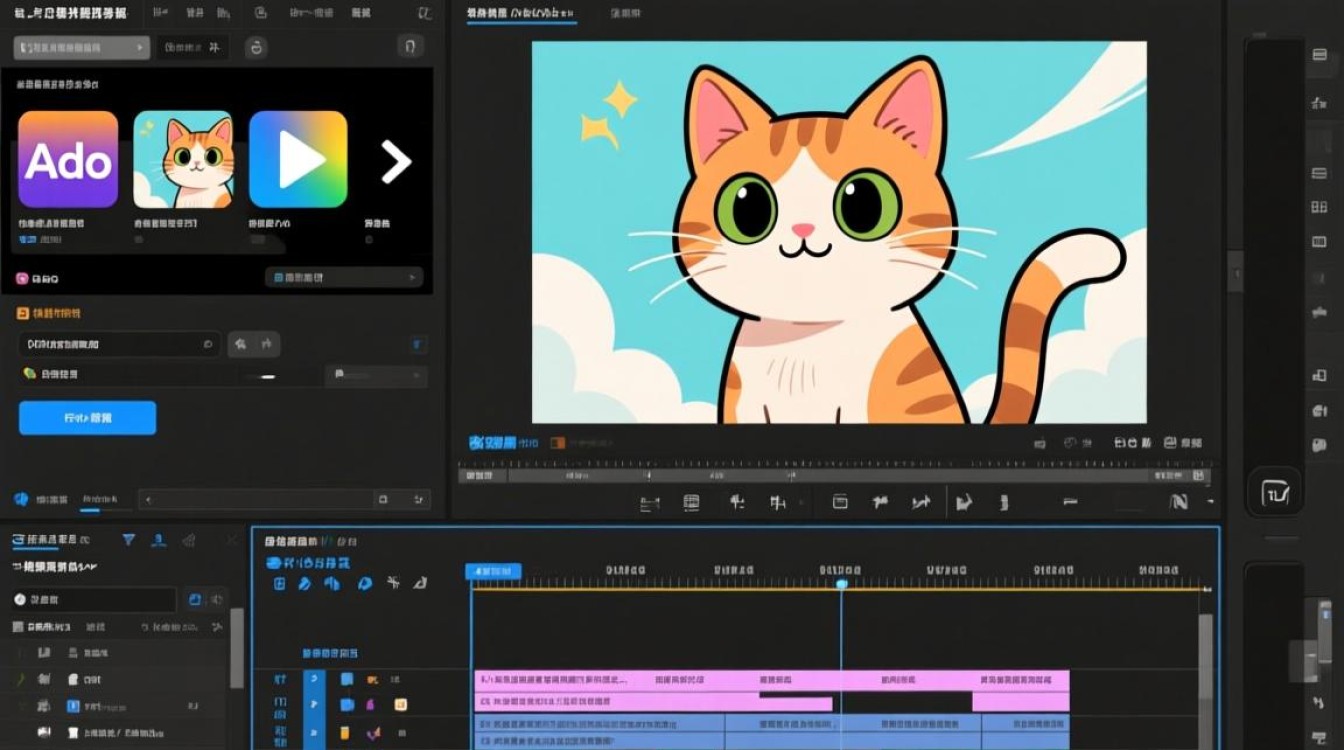Click the cat illustration in the preview viewer

pyautogui.click(x=839, y=232)
